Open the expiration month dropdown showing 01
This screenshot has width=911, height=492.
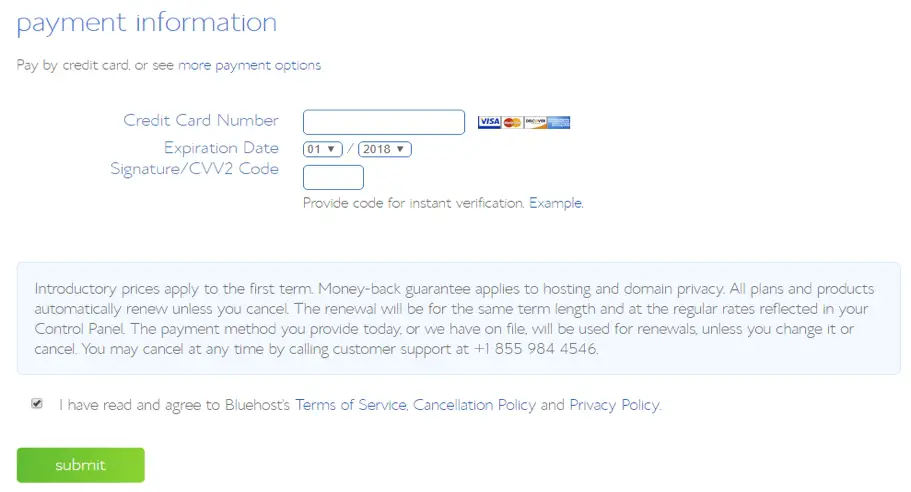(x=322, y=149)
